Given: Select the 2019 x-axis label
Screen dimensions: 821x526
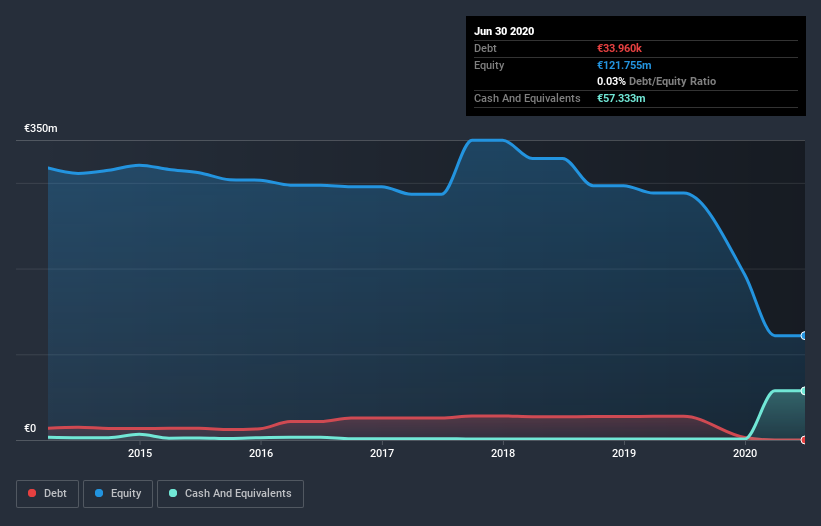Looking at the screenshot, I should tap(624, 453).
